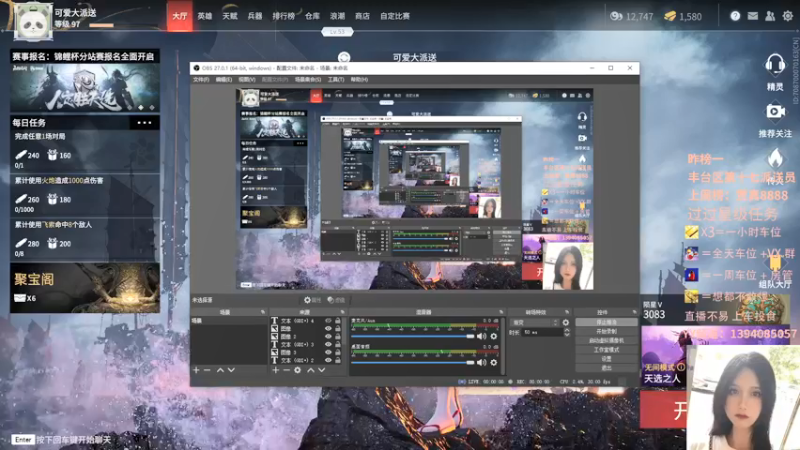Add a scene with the plus icon
The width and height of the screenshot is (800, 450).
[x=196, y=370]
